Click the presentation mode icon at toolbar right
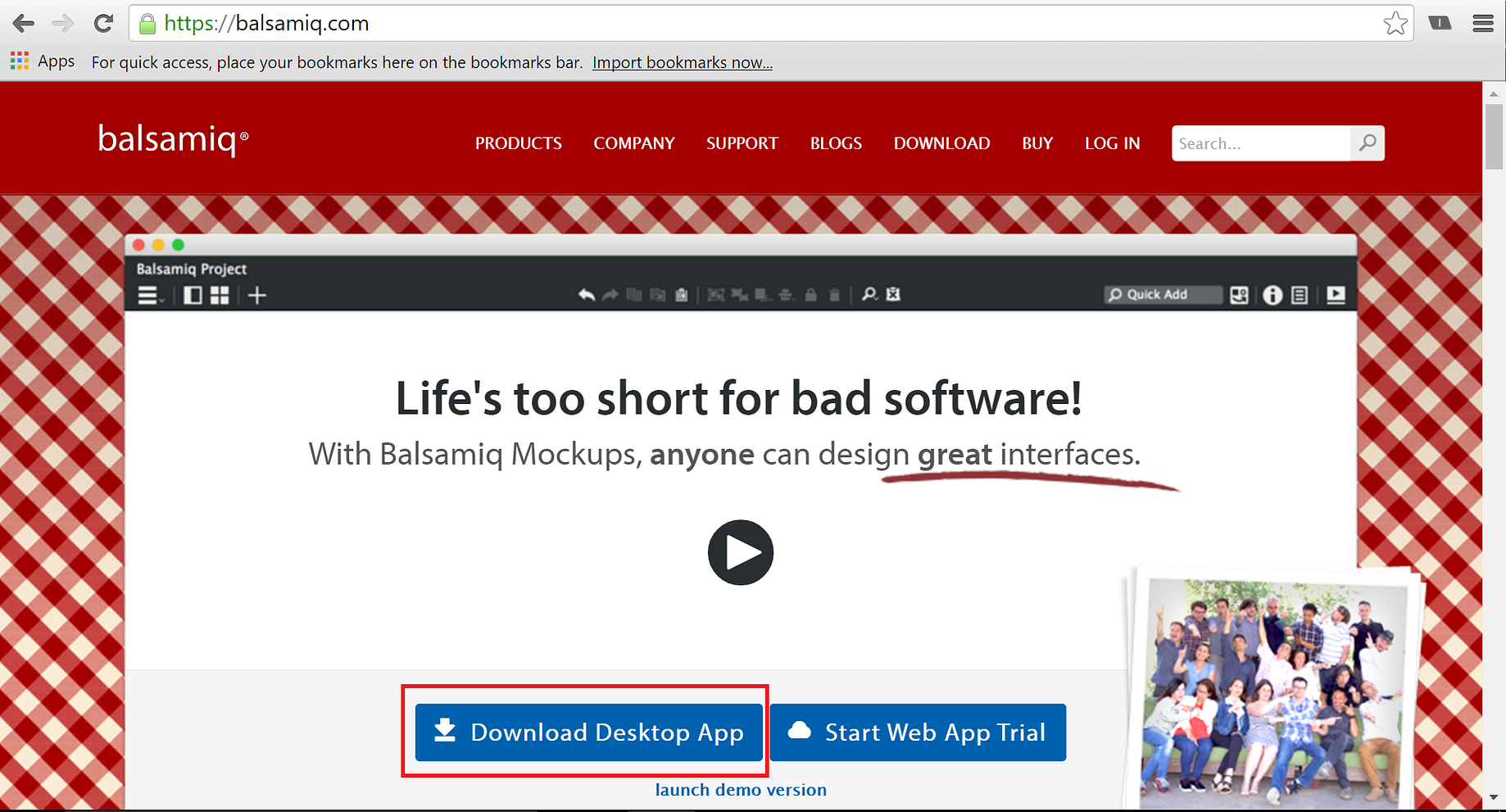 pos(1335,294)
